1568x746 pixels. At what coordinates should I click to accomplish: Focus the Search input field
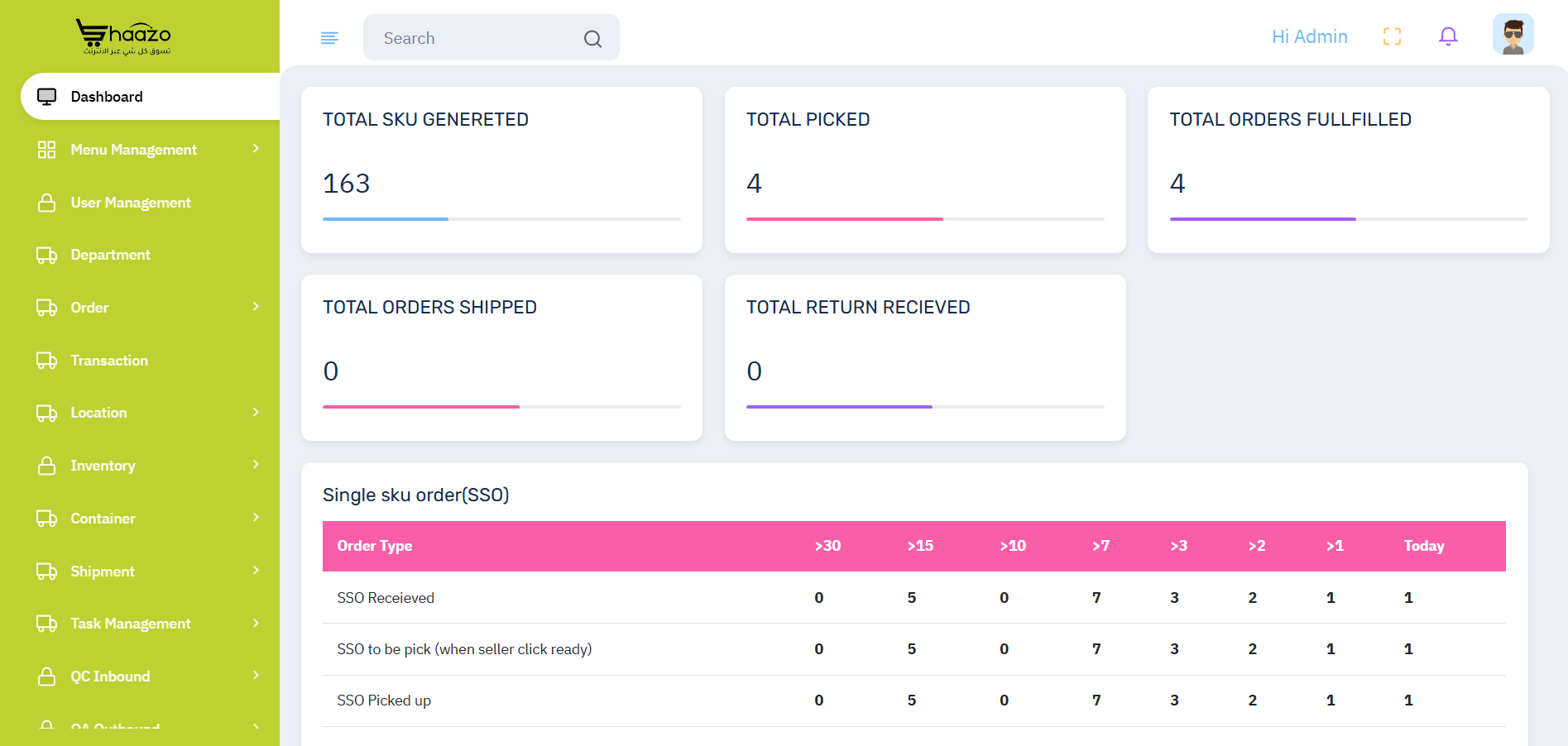click(491, 38)
